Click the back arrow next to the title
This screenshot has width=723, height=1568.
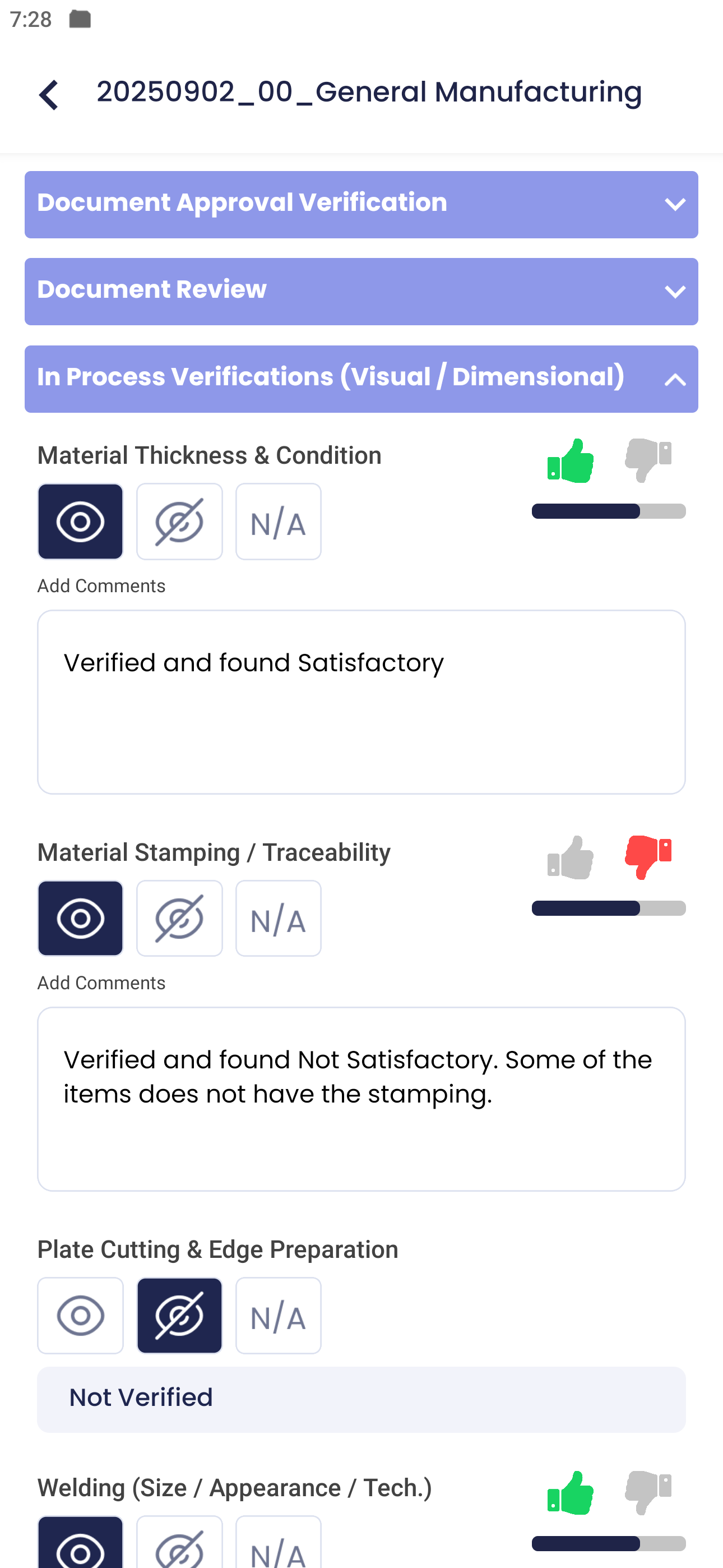49,94
